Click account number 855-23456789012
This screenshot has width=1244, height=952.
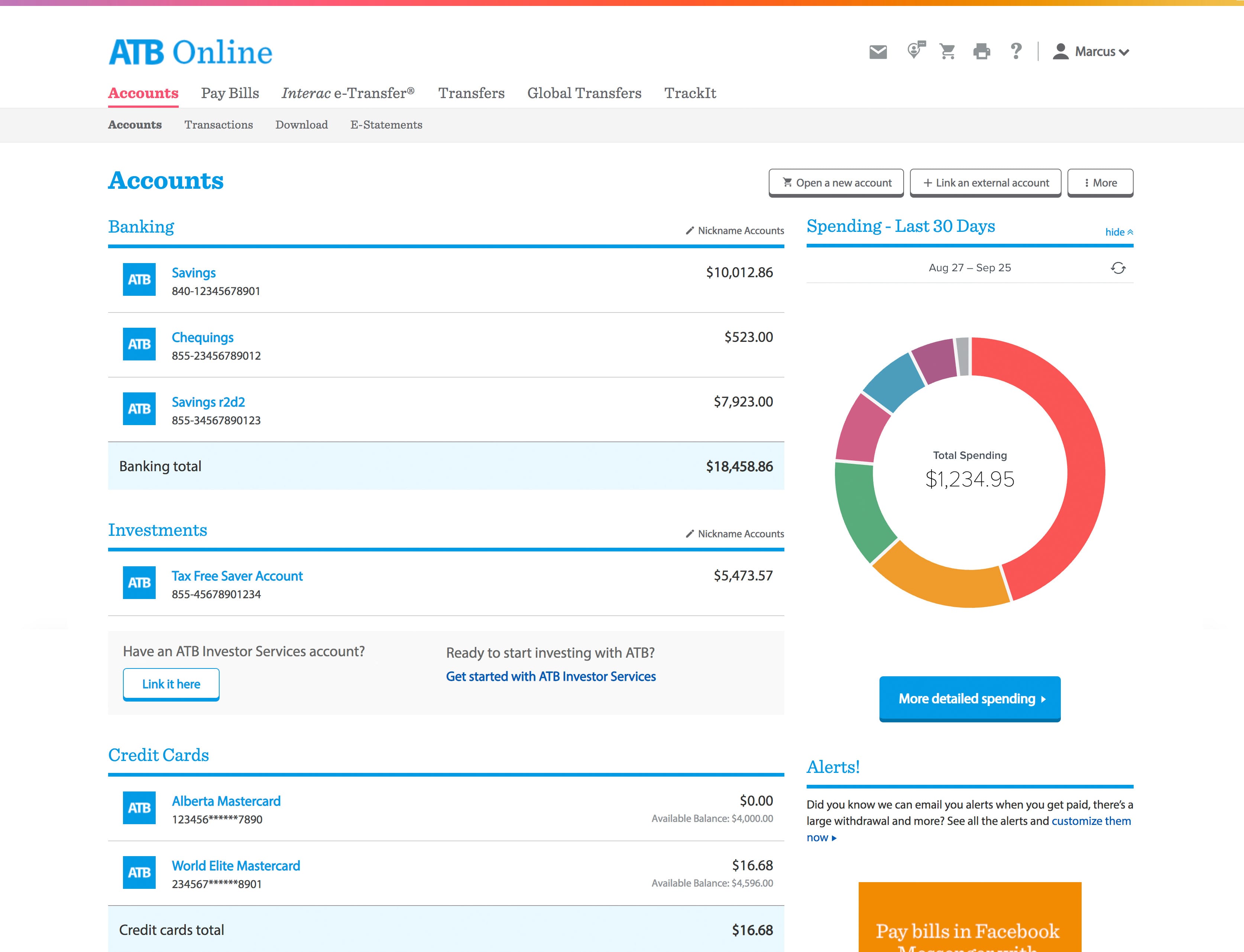pos(216,356)
